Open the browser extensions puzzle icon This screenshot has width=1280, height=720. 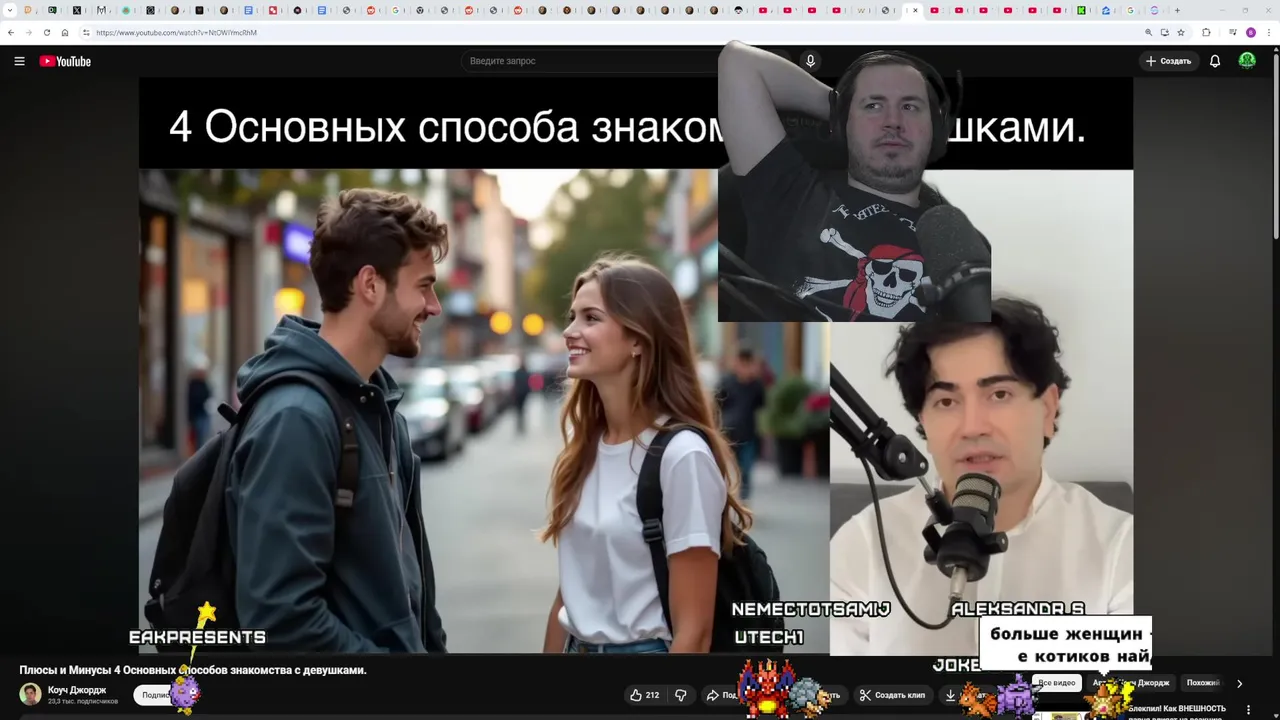[1206, 32]
